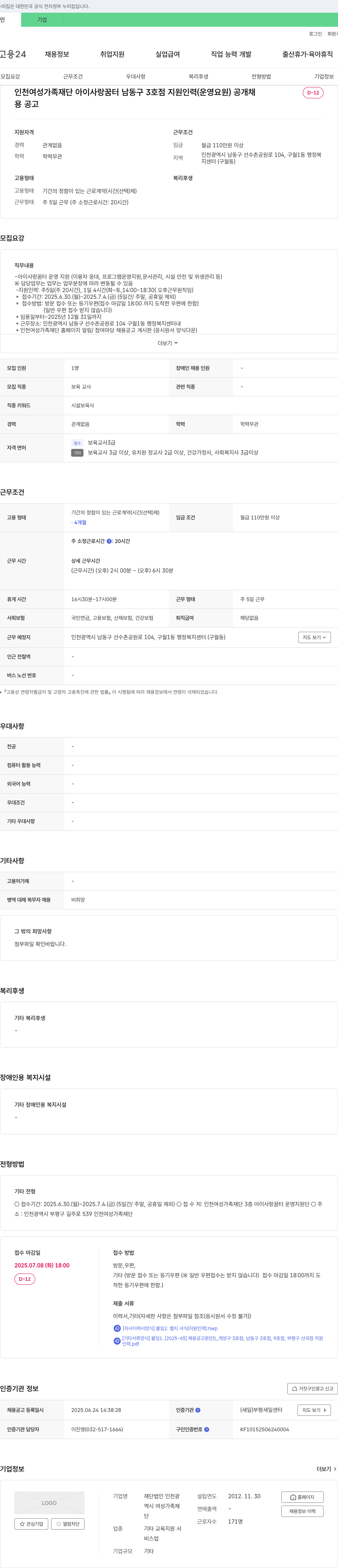Open 지도 보기 for 부평새일센터
338x1568 pixels.
coord(314,1410)
